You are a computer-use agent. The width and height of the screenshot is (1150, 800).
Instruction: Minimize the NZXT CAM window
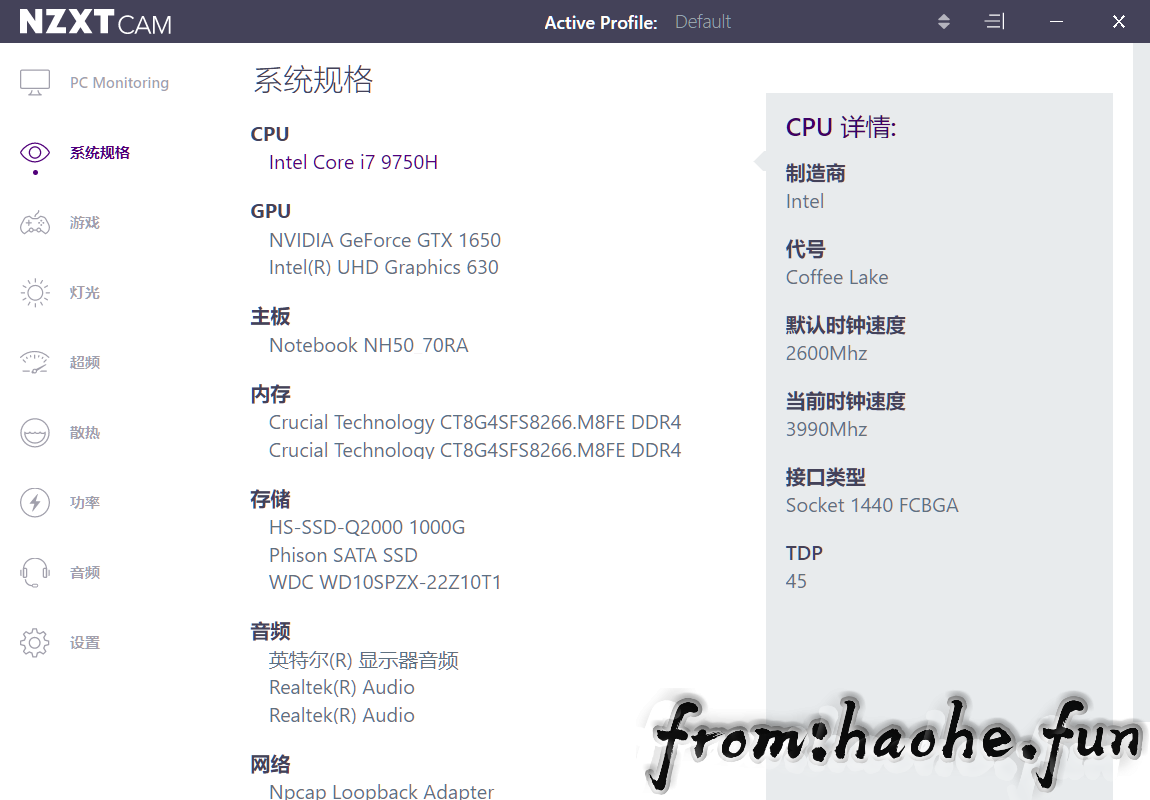coord(1056,22)
